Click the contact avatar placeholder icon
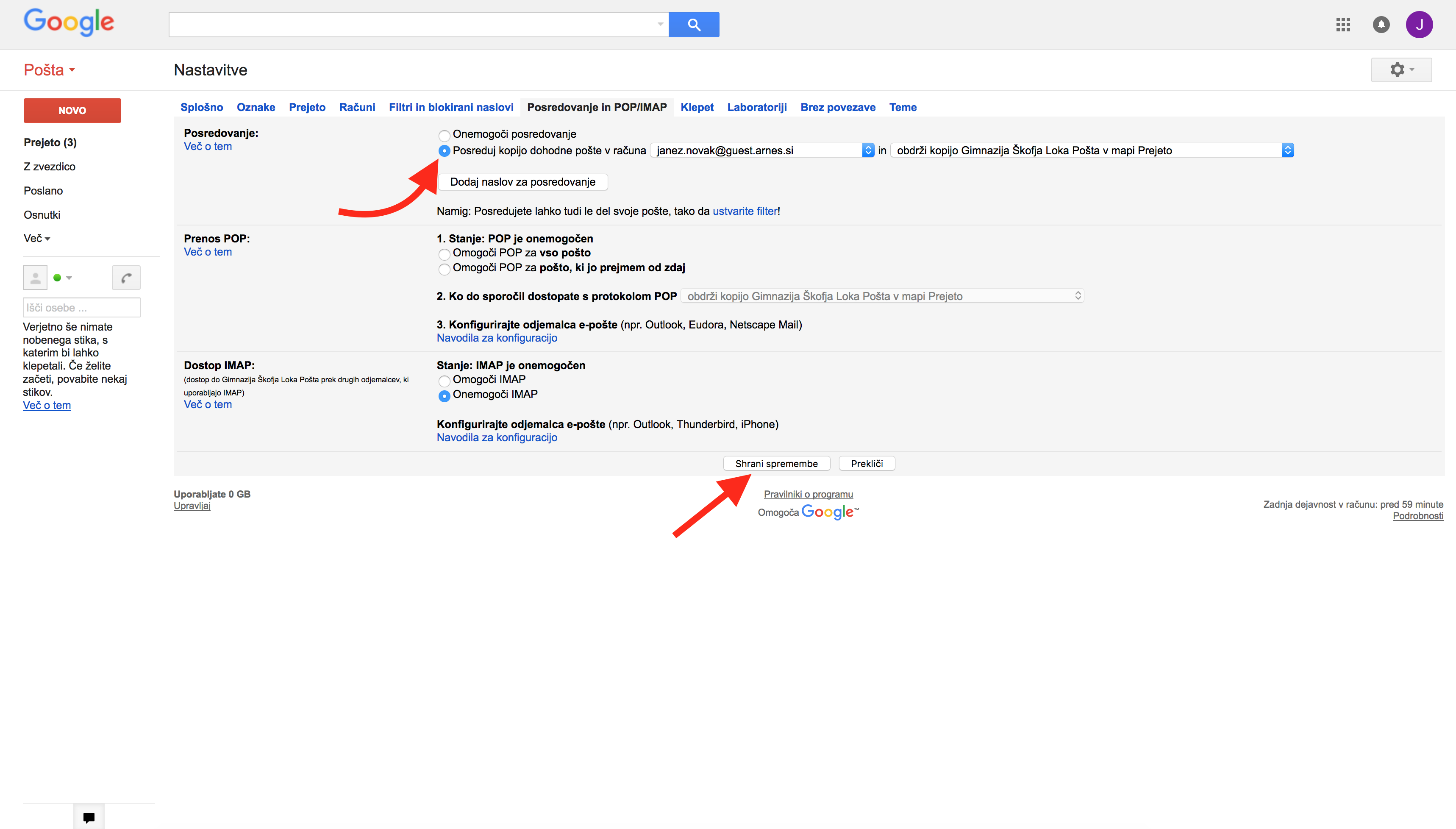This screenshot has width=1456, height=829. tap(35, 278)
